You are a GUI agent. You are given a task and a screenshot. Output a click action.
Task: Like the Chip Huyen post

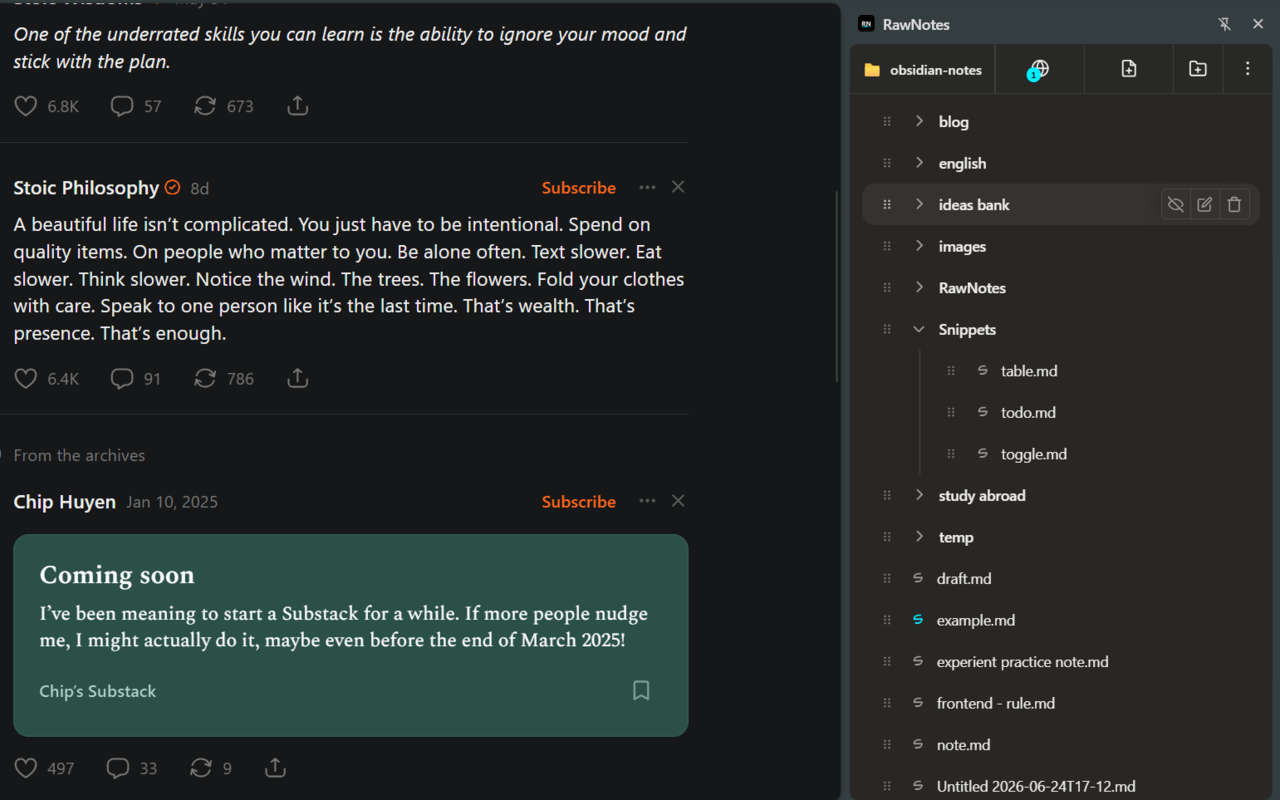point(26,768)
